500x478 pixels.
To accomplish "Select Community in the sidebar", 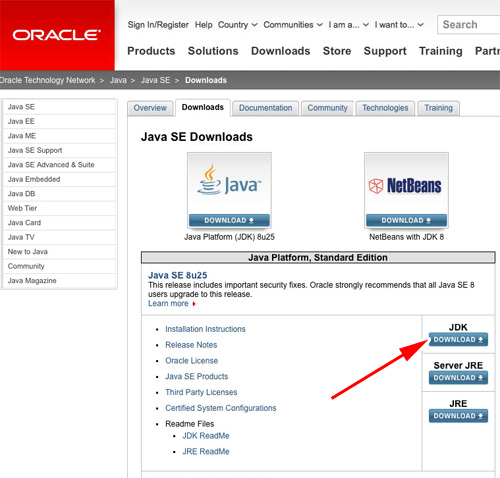I will (x=59, y=266).
